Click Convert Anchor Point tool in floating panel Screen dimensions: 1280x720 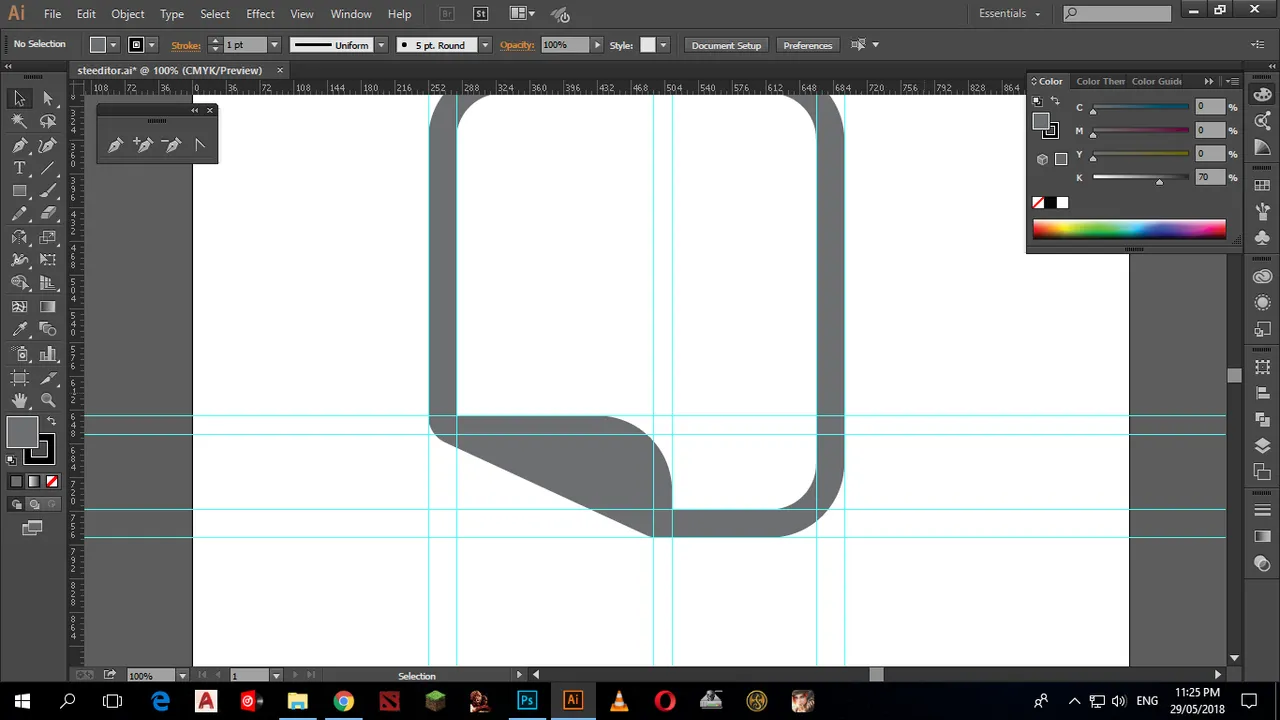[x=199, y=145]
